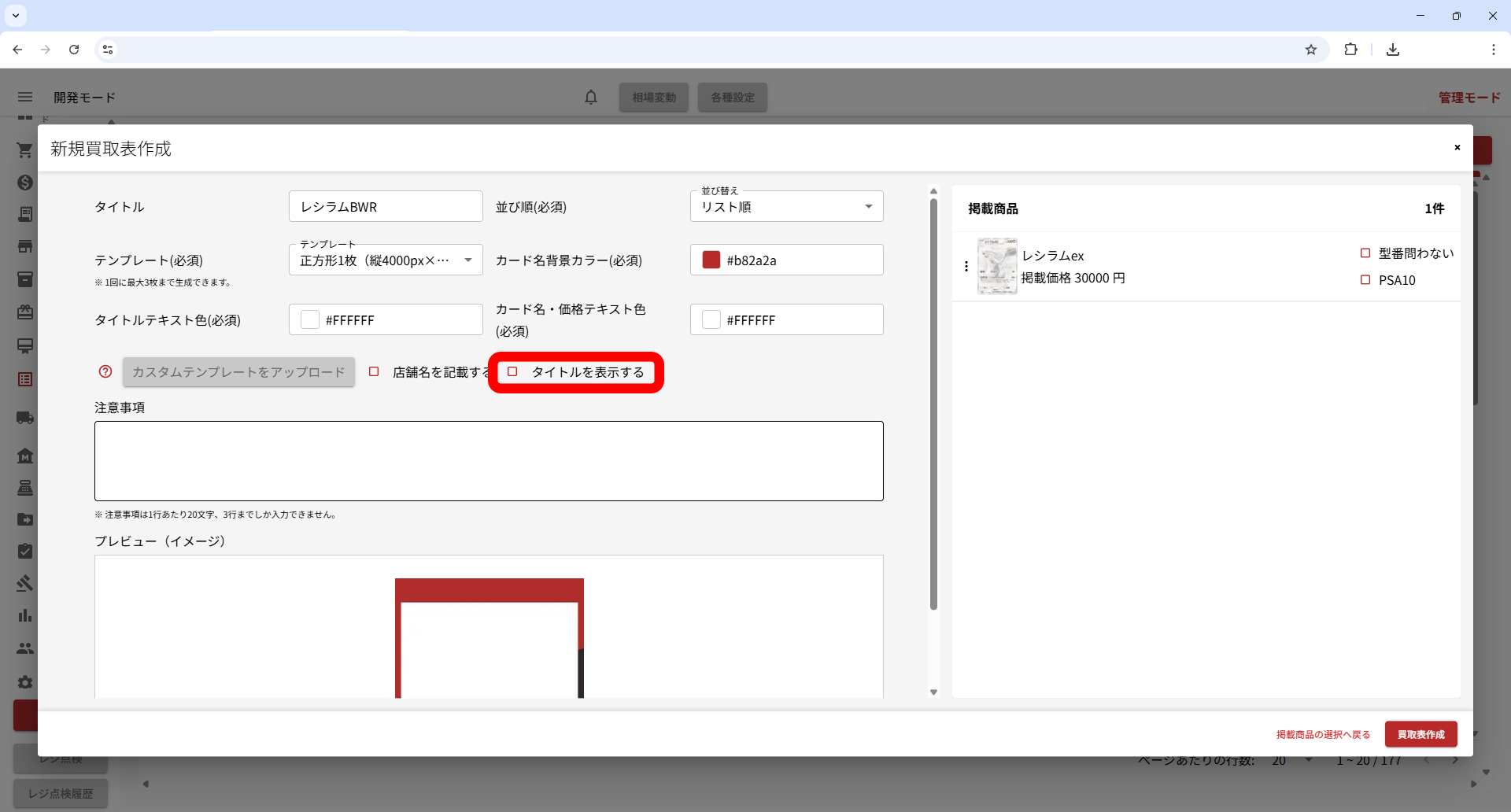This screenshot has width=1511, height=812.
Task: Reload the page
Action: pos(74,50)
